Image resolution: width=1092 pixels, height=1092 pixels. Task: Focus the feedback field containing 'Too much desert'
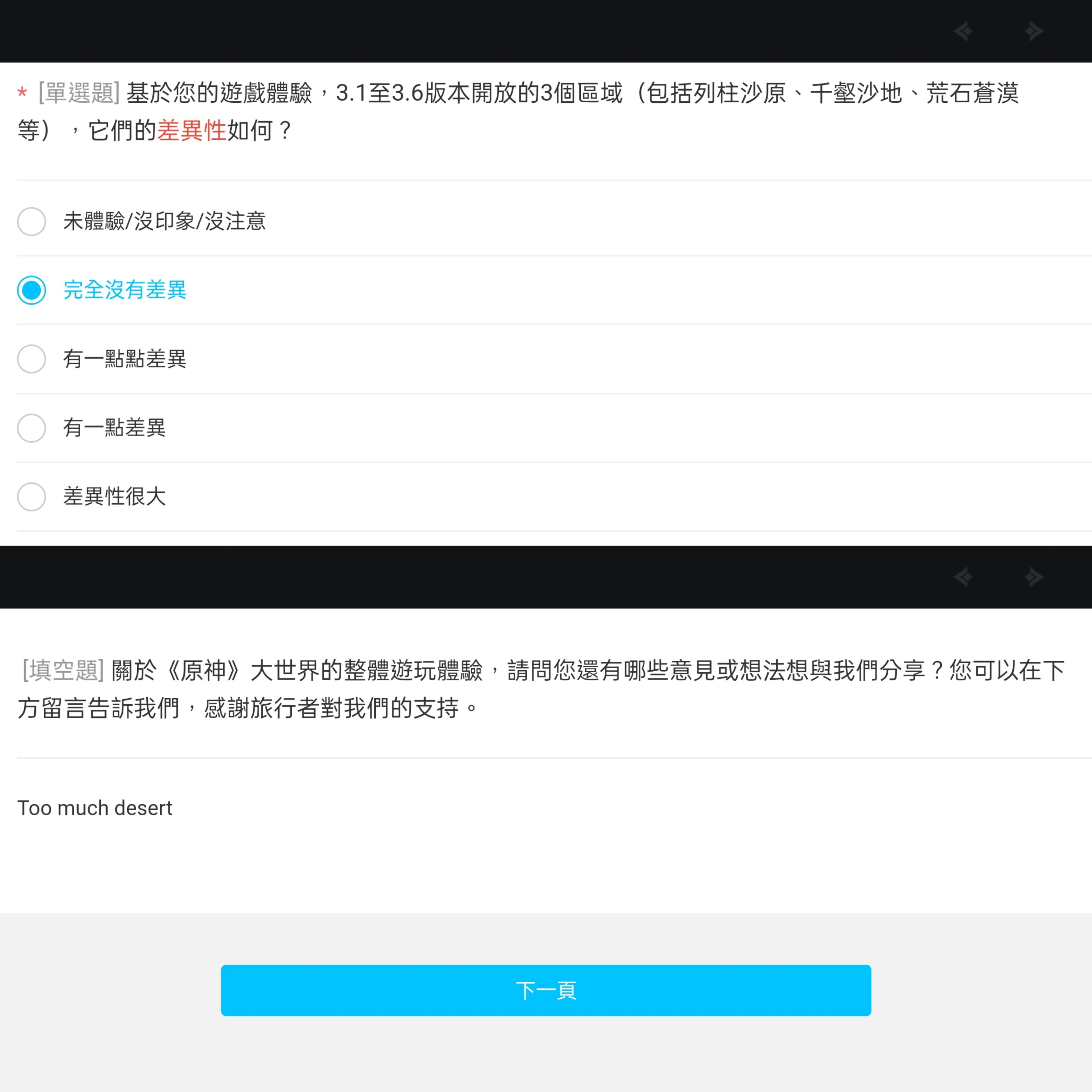pos(546,835)
